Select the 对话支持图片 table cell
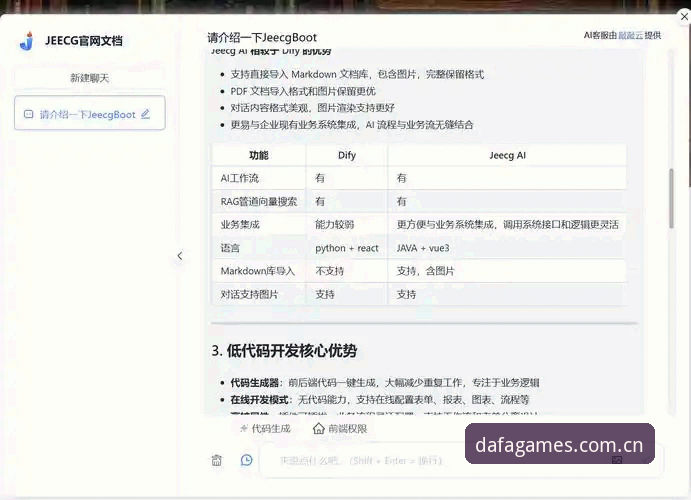The image size is (691, 500). tap(259, 294)
